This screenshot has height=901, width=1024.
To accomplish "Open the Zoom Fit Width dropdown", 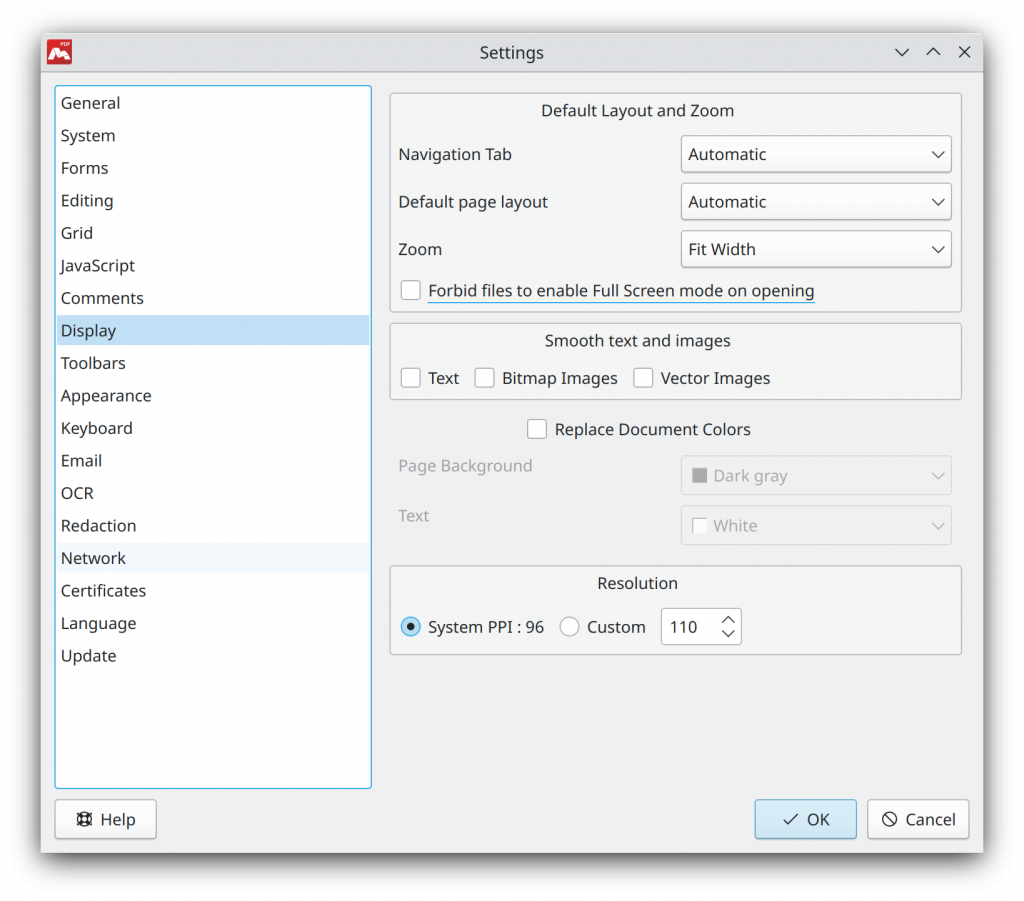I will click(x=816, y=249).
